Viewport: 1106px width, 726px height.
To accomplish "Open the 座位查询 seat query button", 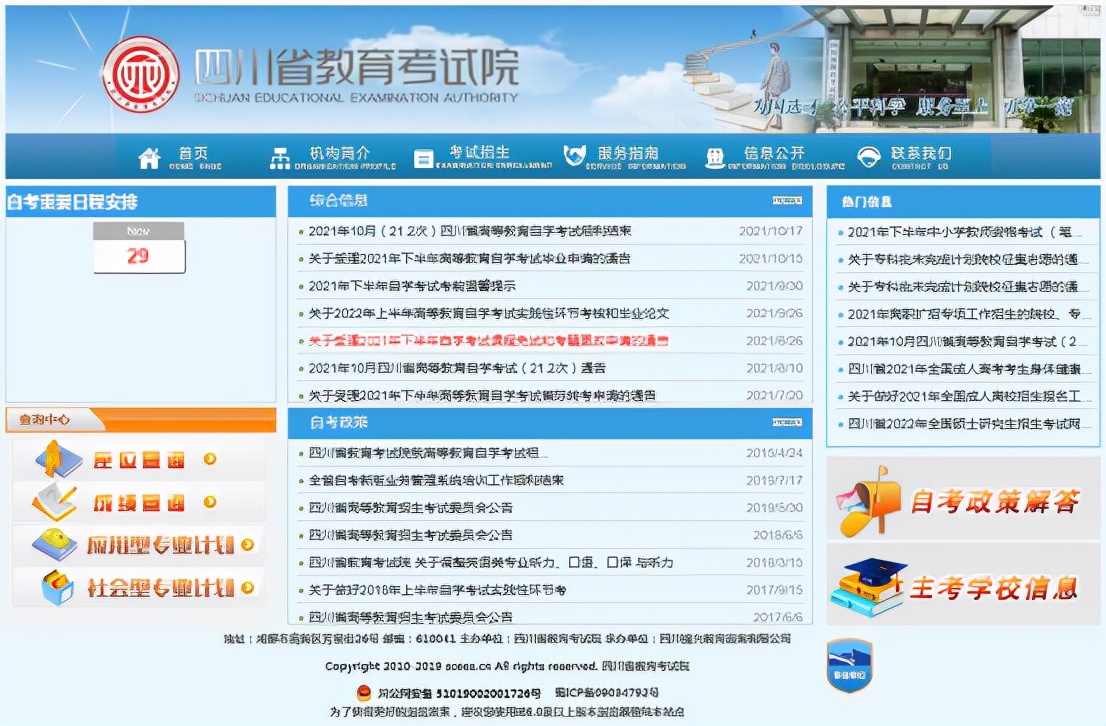I will [138, 459].
